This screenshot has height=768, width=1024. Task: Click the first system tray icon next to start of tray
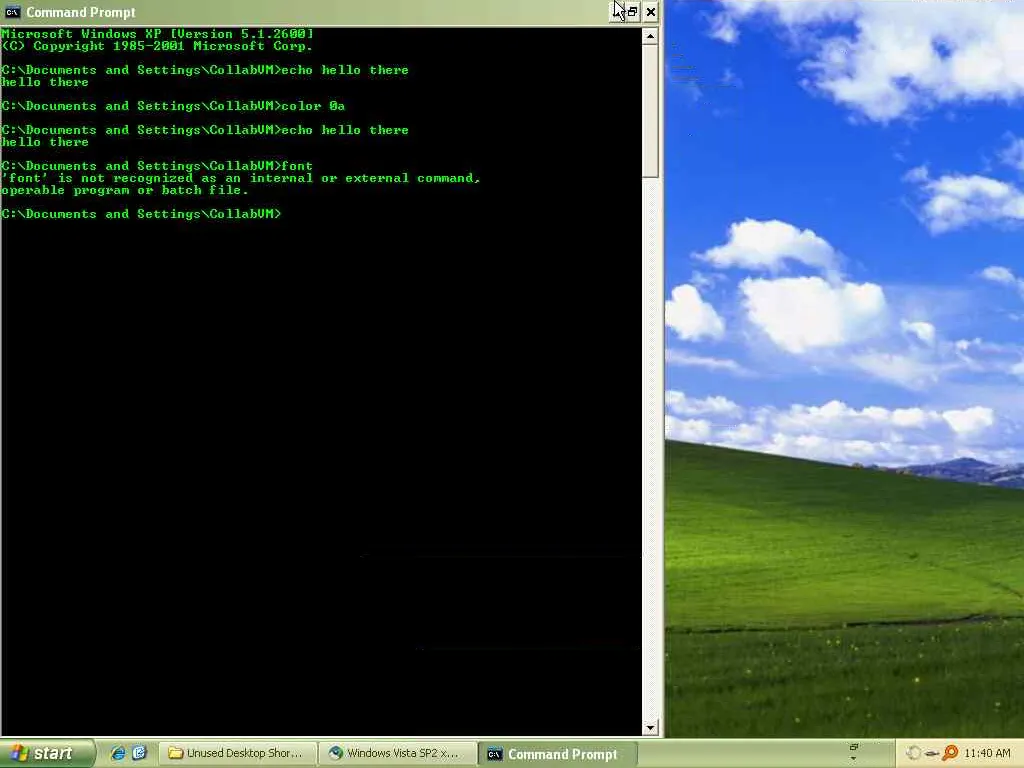913,753
